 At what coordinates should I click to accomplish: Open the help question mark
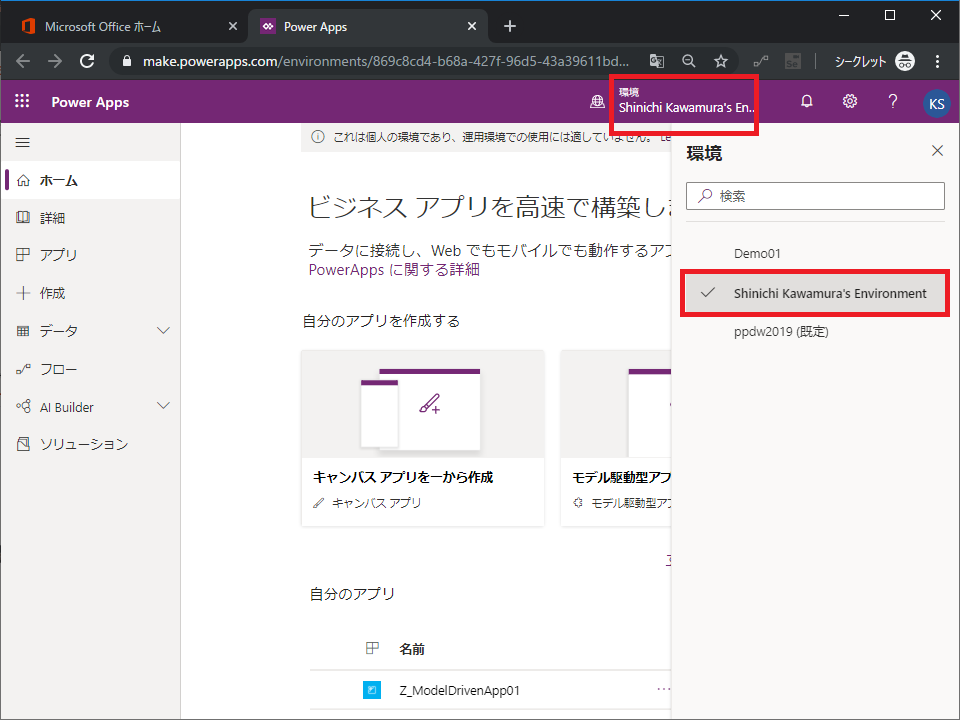coord(893,102)
